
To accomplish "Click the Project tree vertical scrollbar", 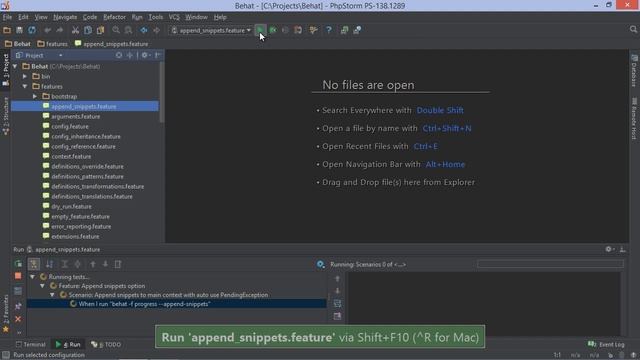I will pos(162,92).
